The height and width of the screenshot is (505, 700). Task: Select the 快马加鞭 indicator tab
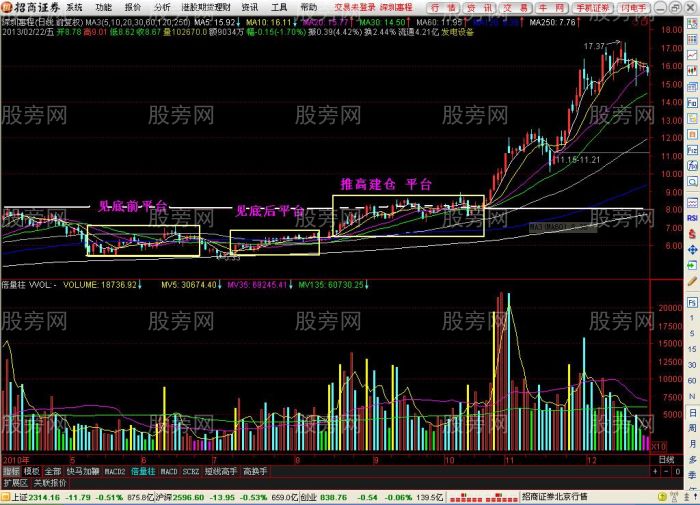tap(83, 472)
